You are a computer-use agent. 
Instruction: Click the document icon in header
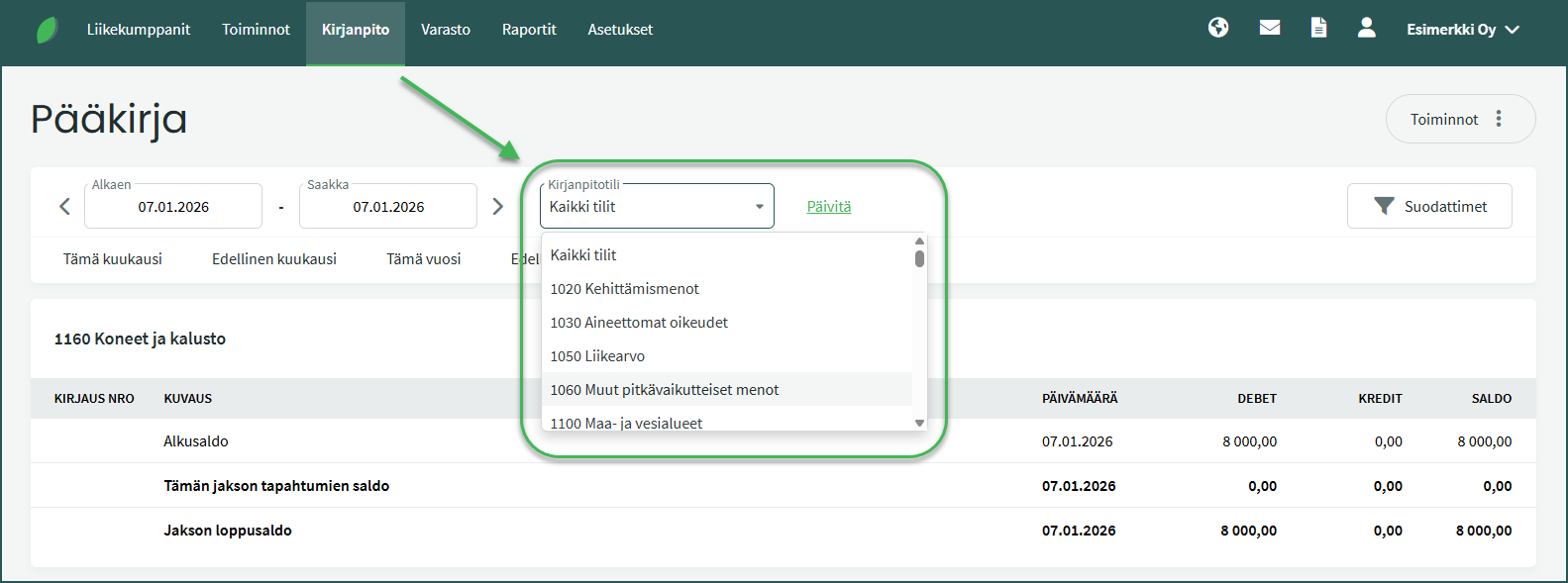pyautogui.click(x=1318, y=28)
